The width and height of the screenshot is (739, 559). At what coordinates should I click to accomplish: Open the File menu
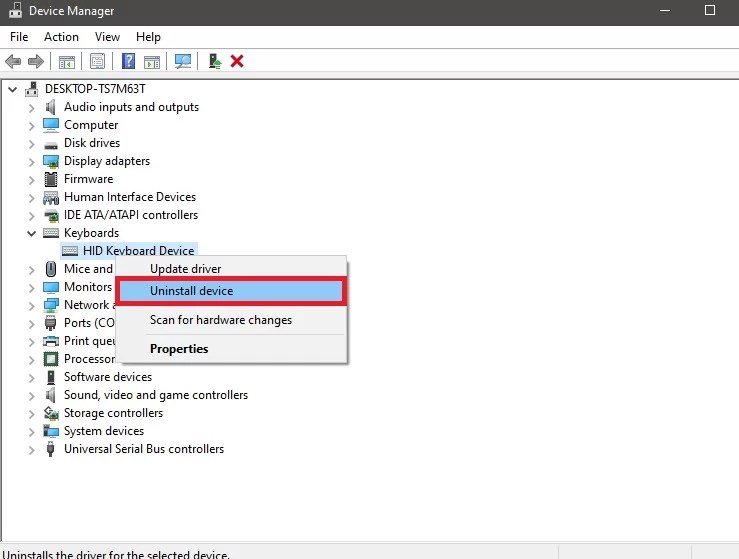(19, 37)
